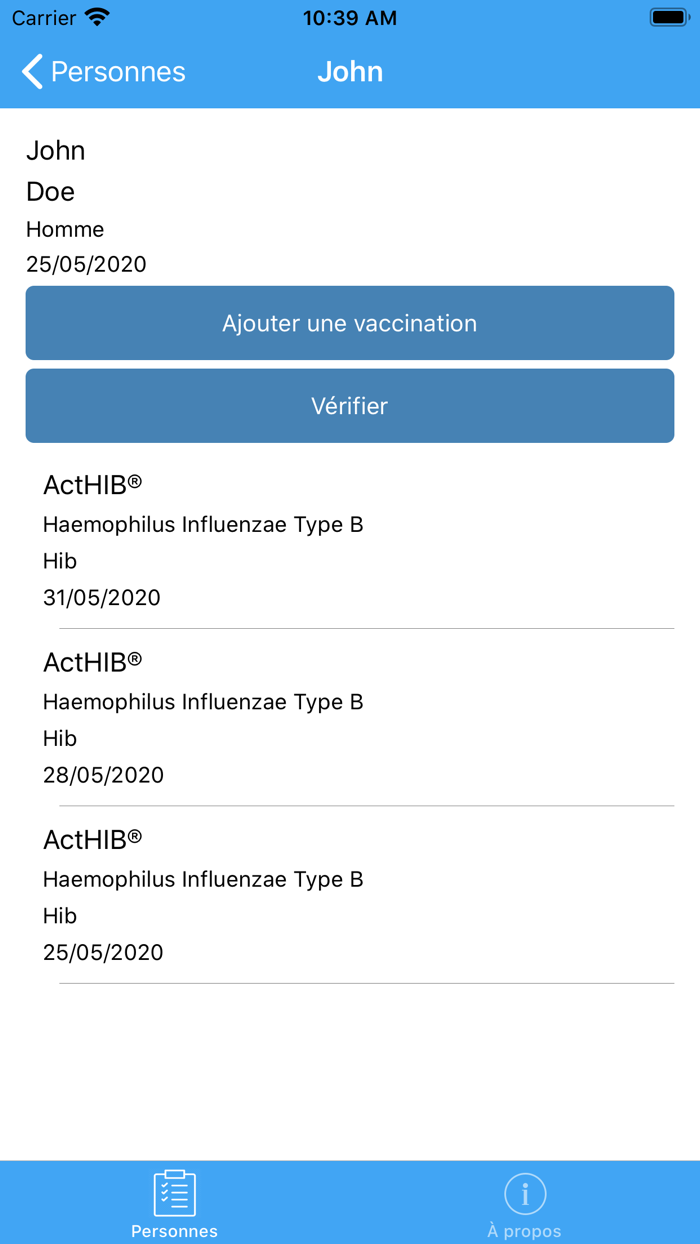Open the ActHIB vaccination dated 25/05/2020
Viewport: 700px width, 1244px height.
[350, 894]
